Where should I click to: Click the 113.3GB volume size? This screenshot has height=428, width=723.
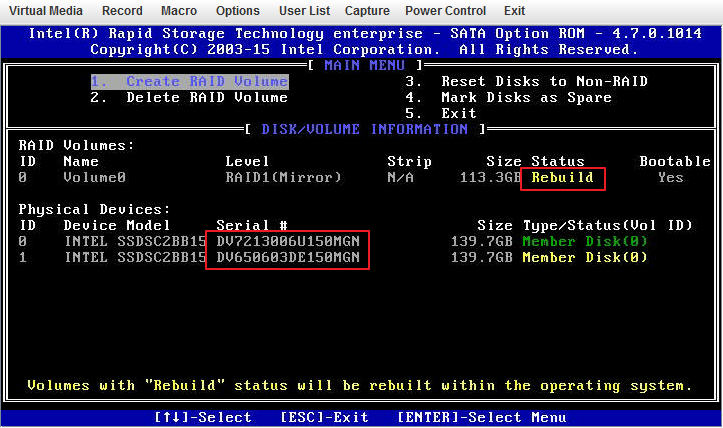490,178
